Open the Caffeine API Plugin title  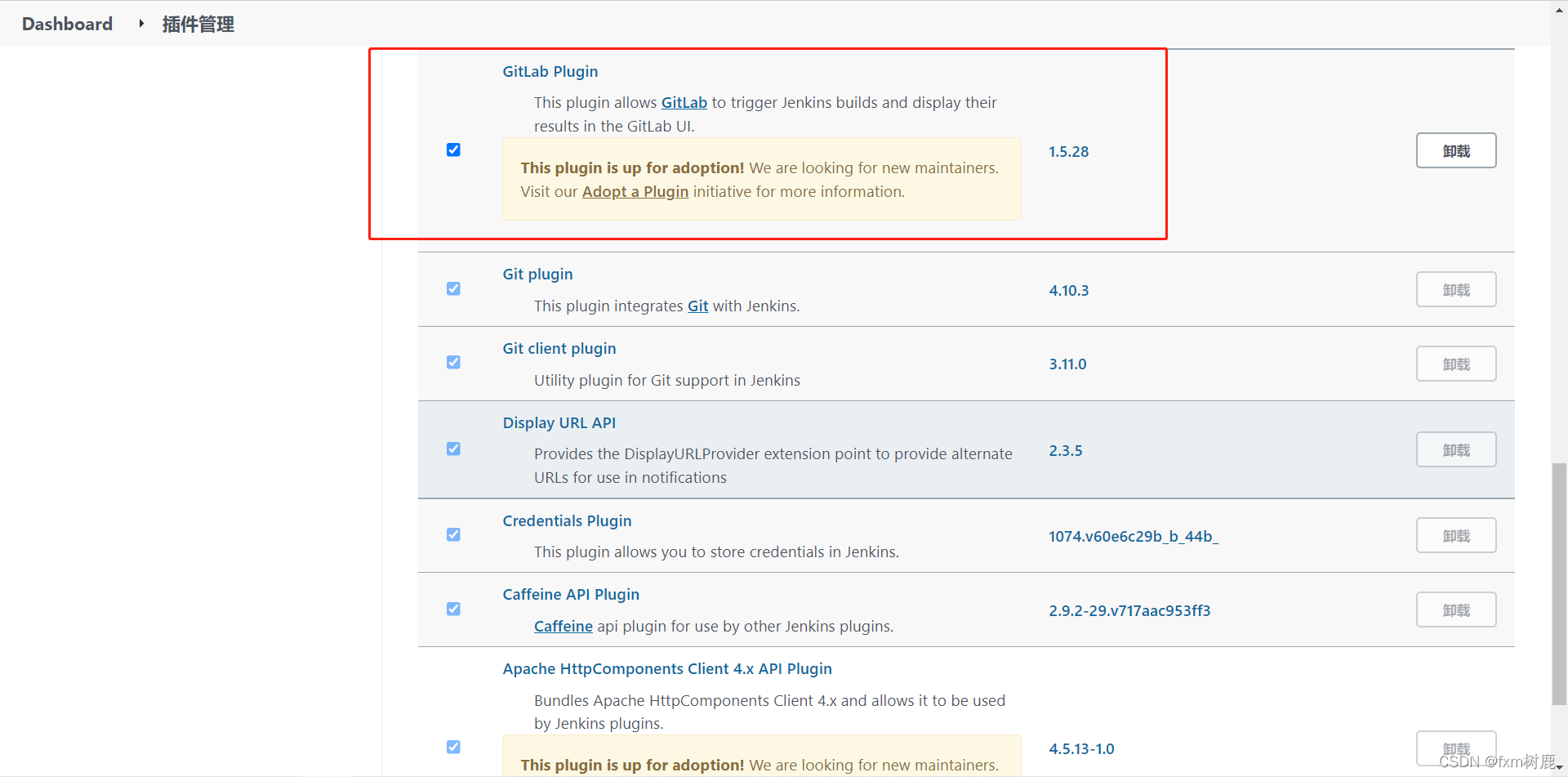click(x=571, y=594)
